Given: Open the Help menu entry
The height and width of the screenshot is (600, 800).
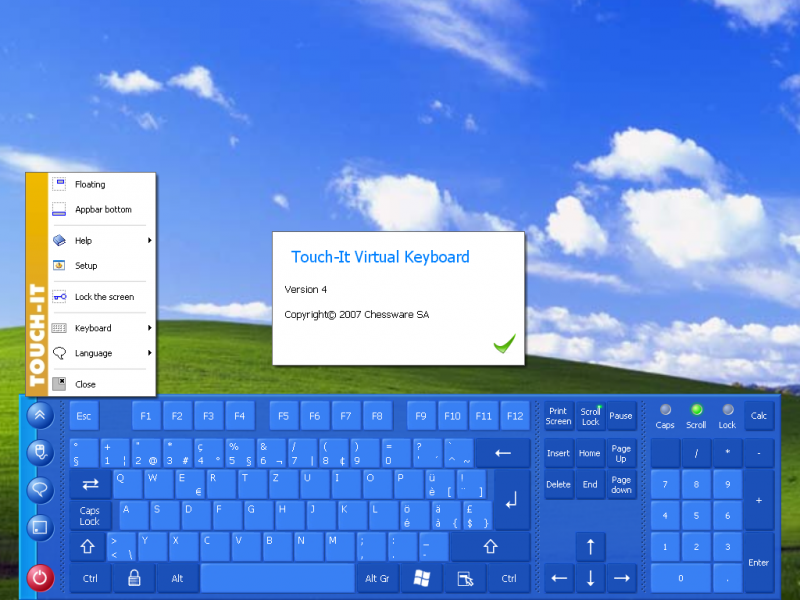Looking at the screenshot, I should tap(102, 240).
